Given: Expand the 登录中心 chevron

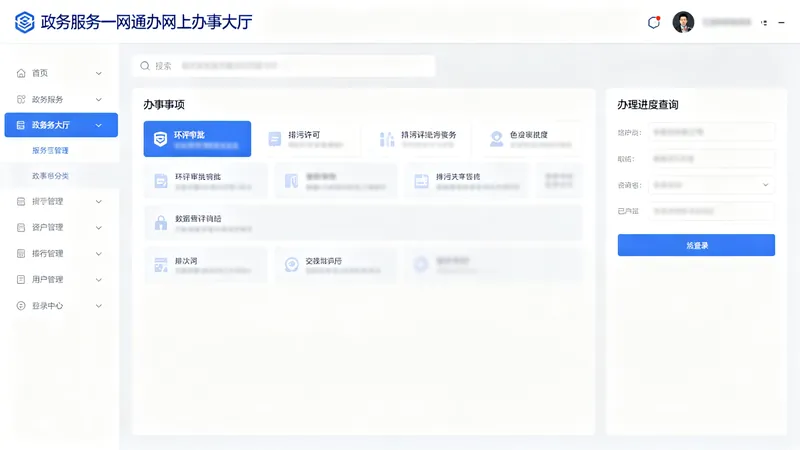Looking at the screenshot, I should click(x=98, y=306).
